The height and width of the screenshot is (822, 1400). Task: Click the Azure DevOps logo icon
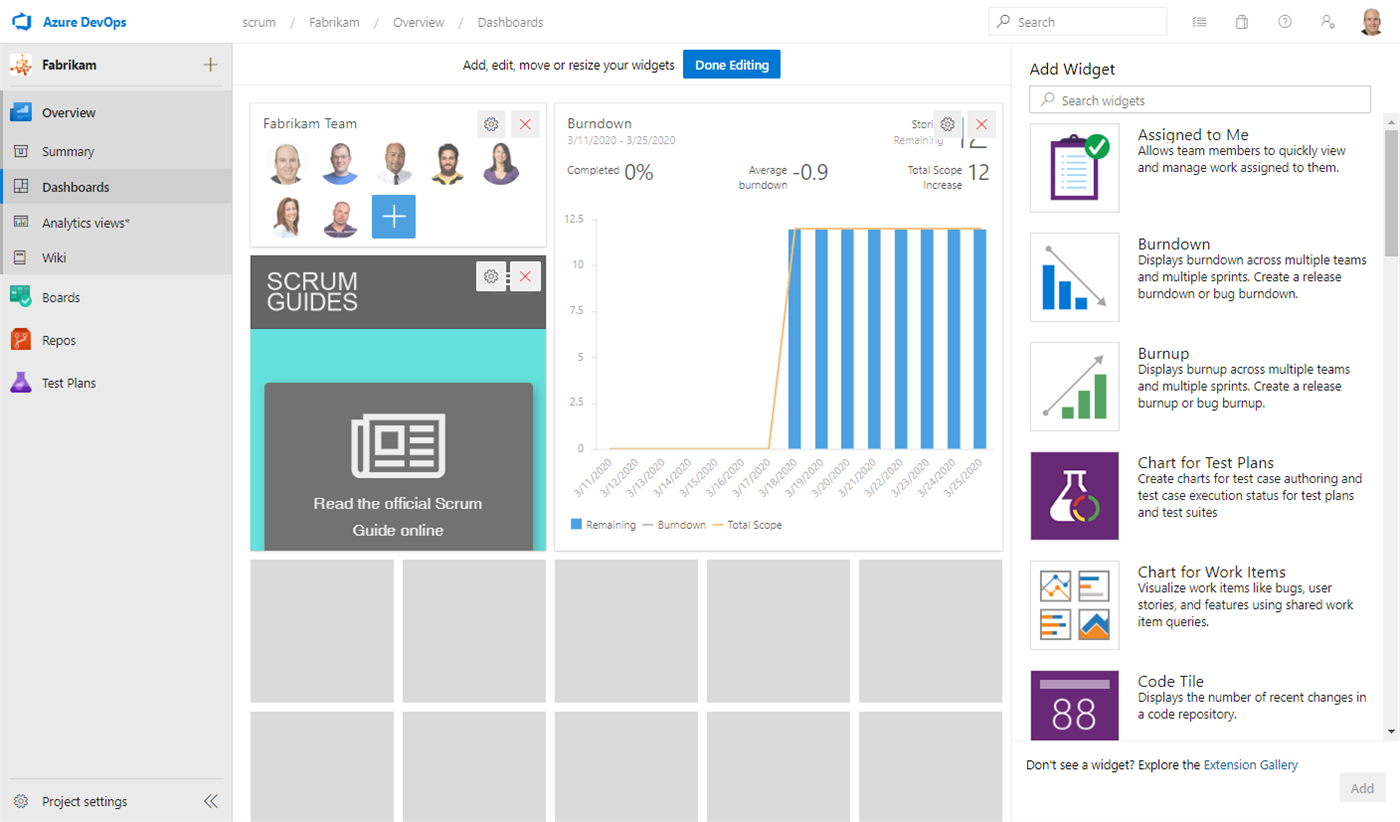(22, 22)
